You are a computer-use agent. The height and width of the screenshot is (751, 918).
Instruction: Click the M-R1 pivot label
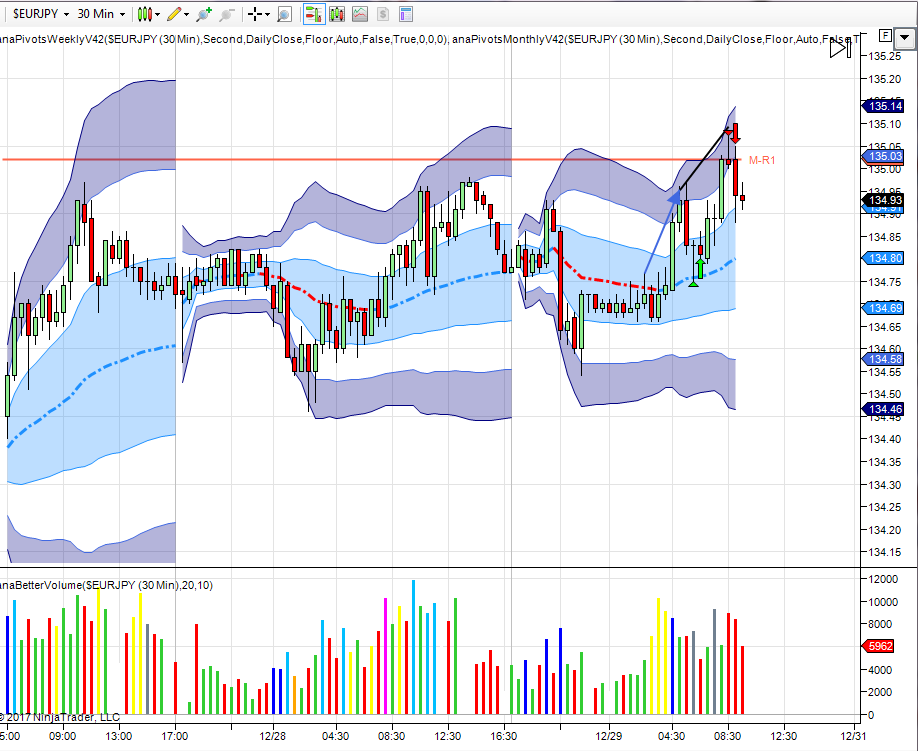click(762, 160)
